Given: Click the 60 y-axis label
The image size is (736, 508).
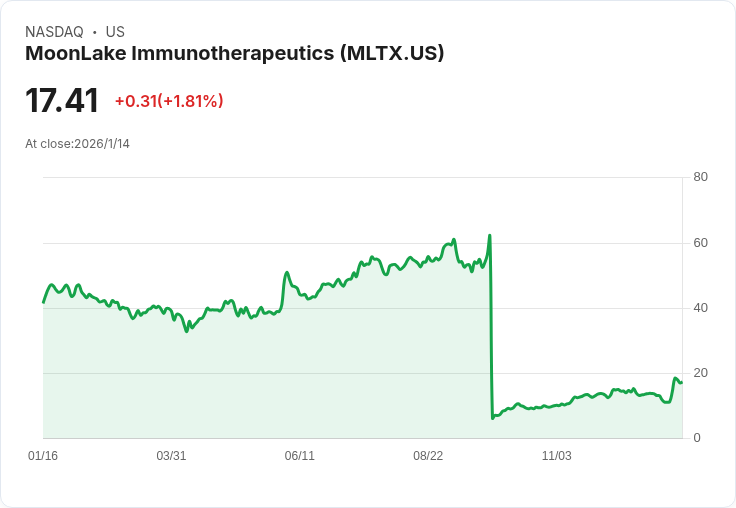Looking at the screenshot, I should [x=700, y=243].
